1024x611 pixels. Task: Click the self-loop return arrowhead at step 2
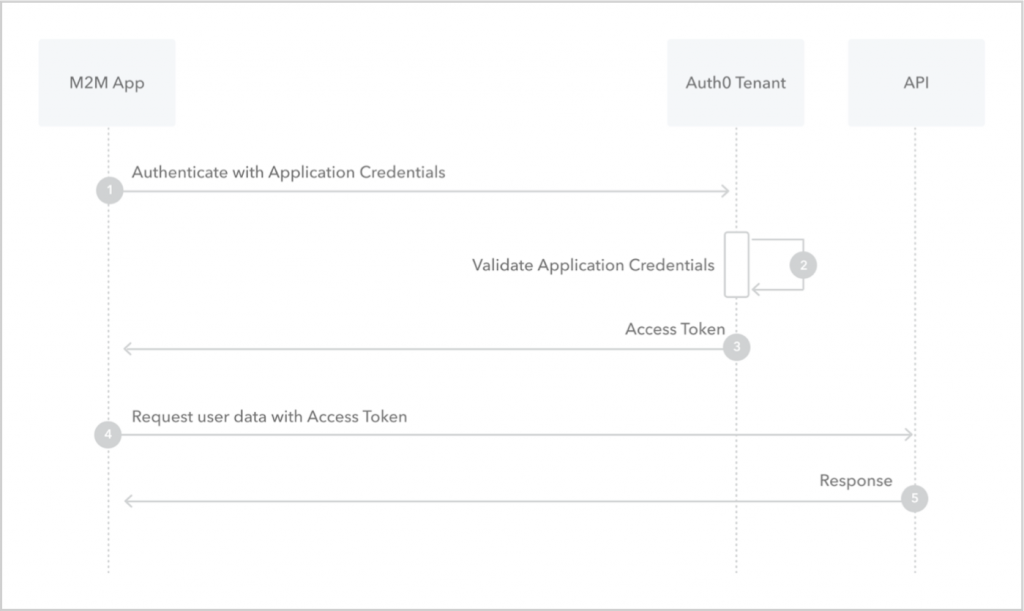pyautogui.click(x=756, y=289)
